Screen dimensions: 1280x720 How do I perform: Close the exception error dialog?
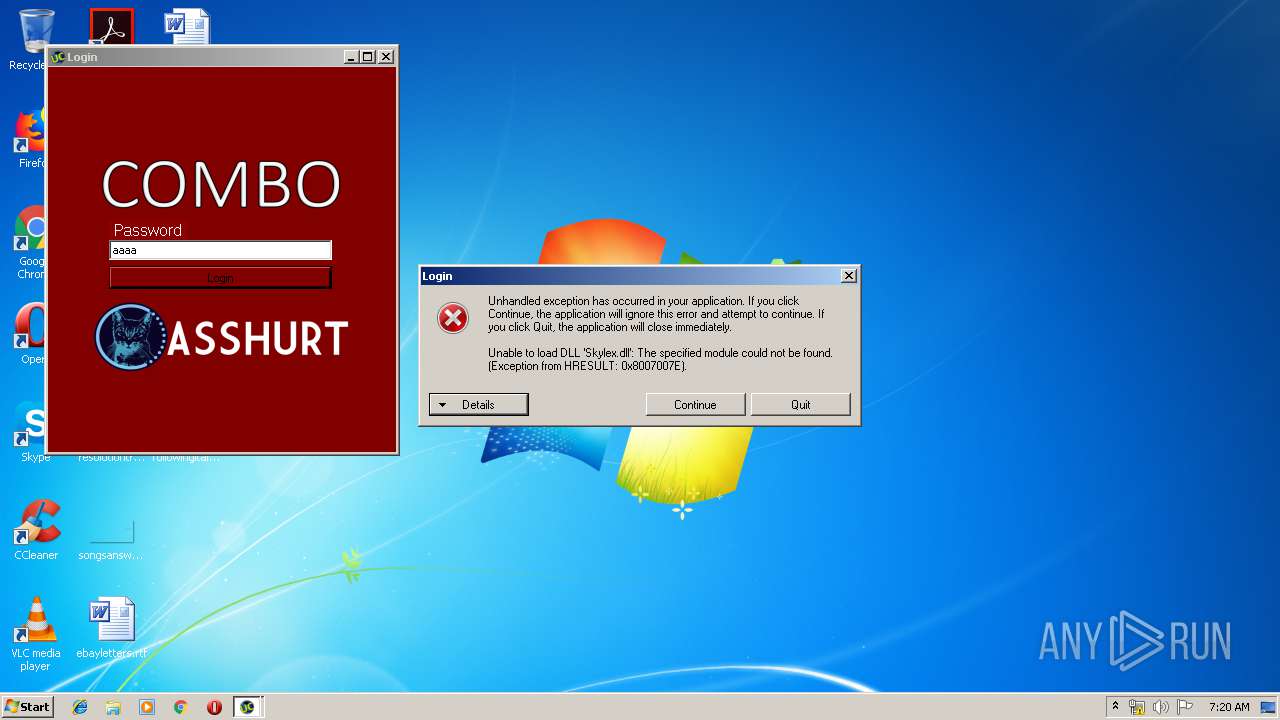(x=848, y=276)
